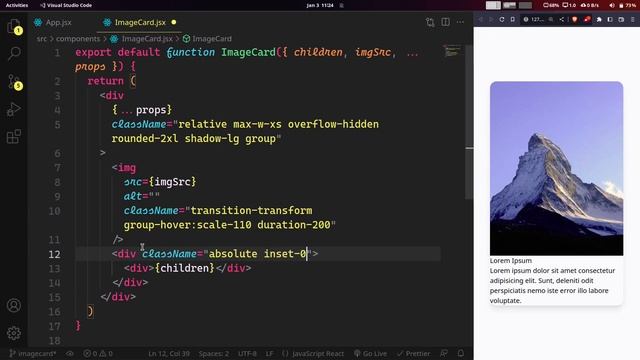Reload the browser page

502,19
